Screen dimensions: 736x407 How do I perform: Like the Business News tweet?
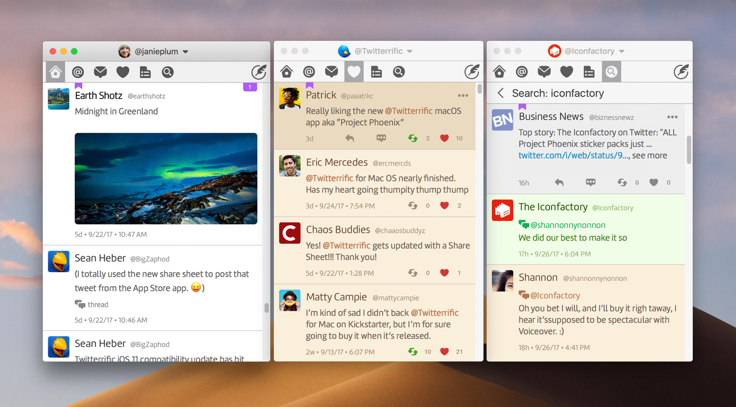(654, 183)
